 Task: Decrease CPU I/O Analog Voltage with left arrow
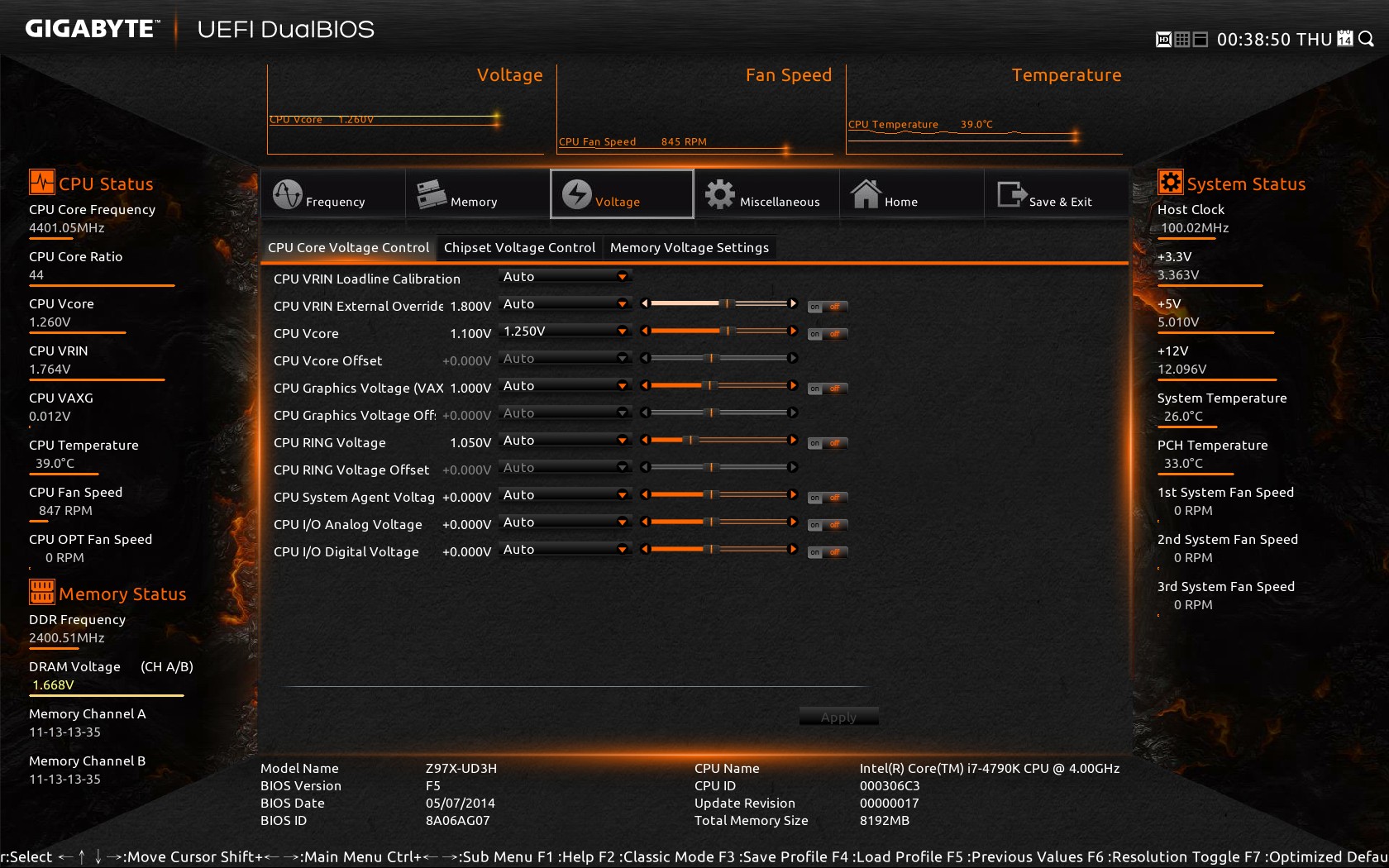pos(645,522)
